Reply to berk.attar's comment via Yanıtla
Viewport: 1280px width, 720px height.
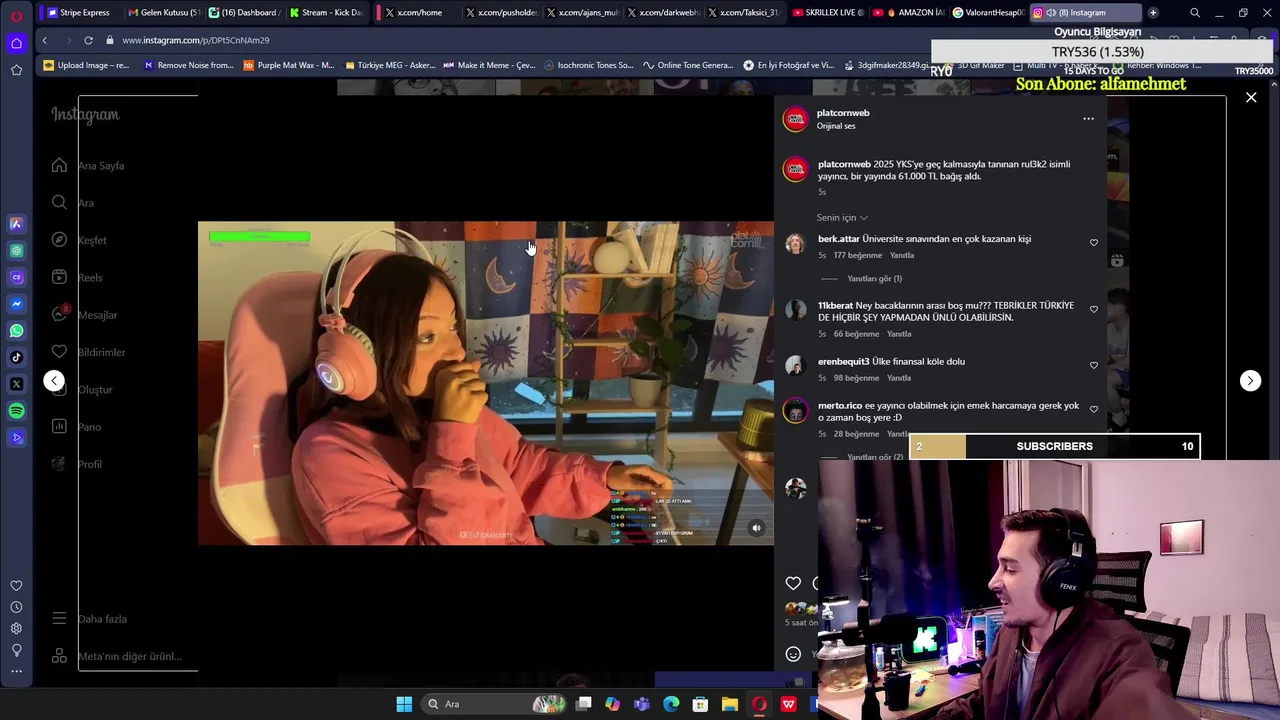click(x=902, y=255)
